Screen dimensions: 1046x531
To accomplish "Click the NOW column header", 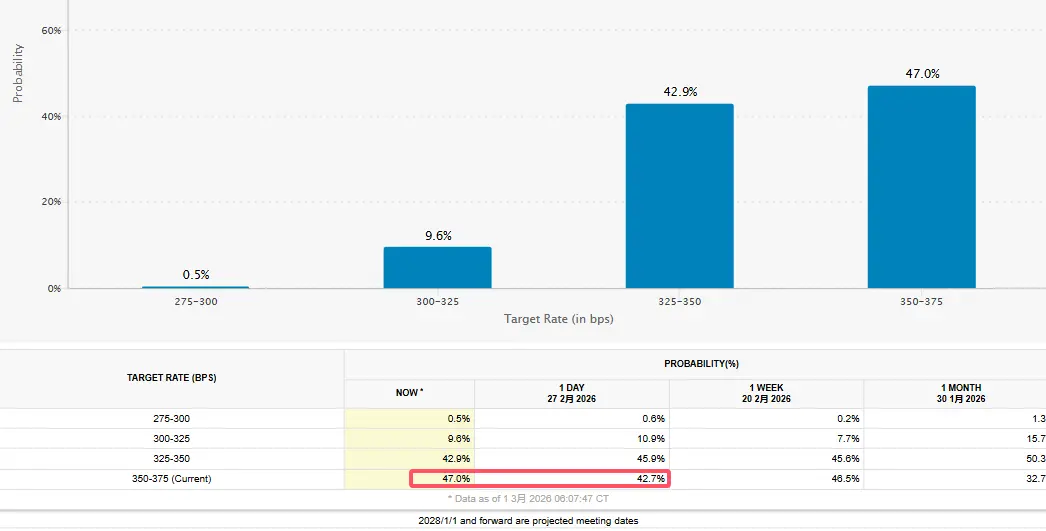I will [409, 393].
